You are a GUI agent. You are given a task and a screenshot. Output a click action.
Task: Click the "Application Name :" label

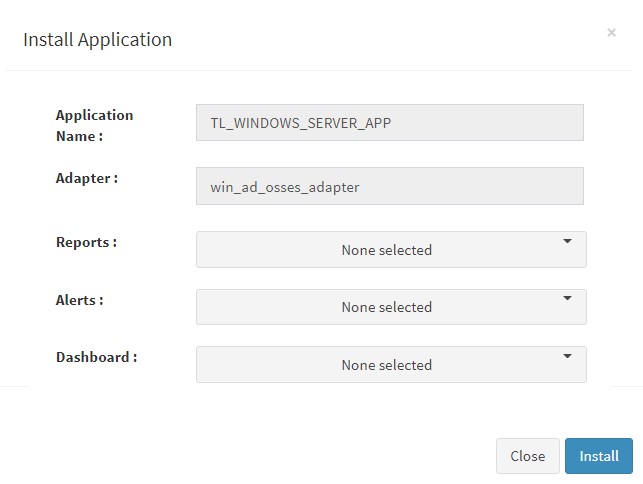point(94,126)
